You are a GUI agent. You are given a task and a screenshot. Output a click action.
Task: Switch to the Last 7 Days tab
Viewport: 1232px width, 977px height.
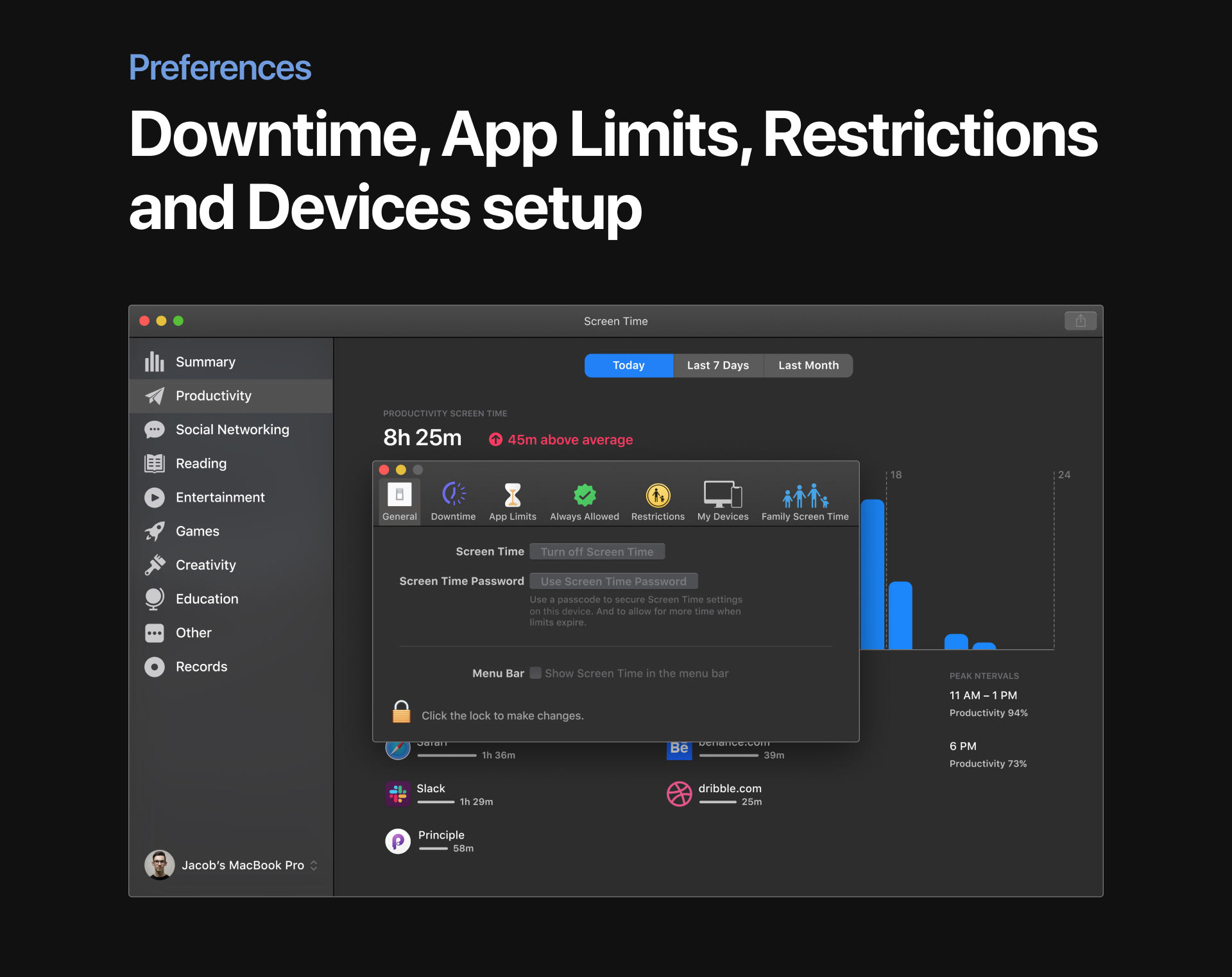[x=717, y=365]
